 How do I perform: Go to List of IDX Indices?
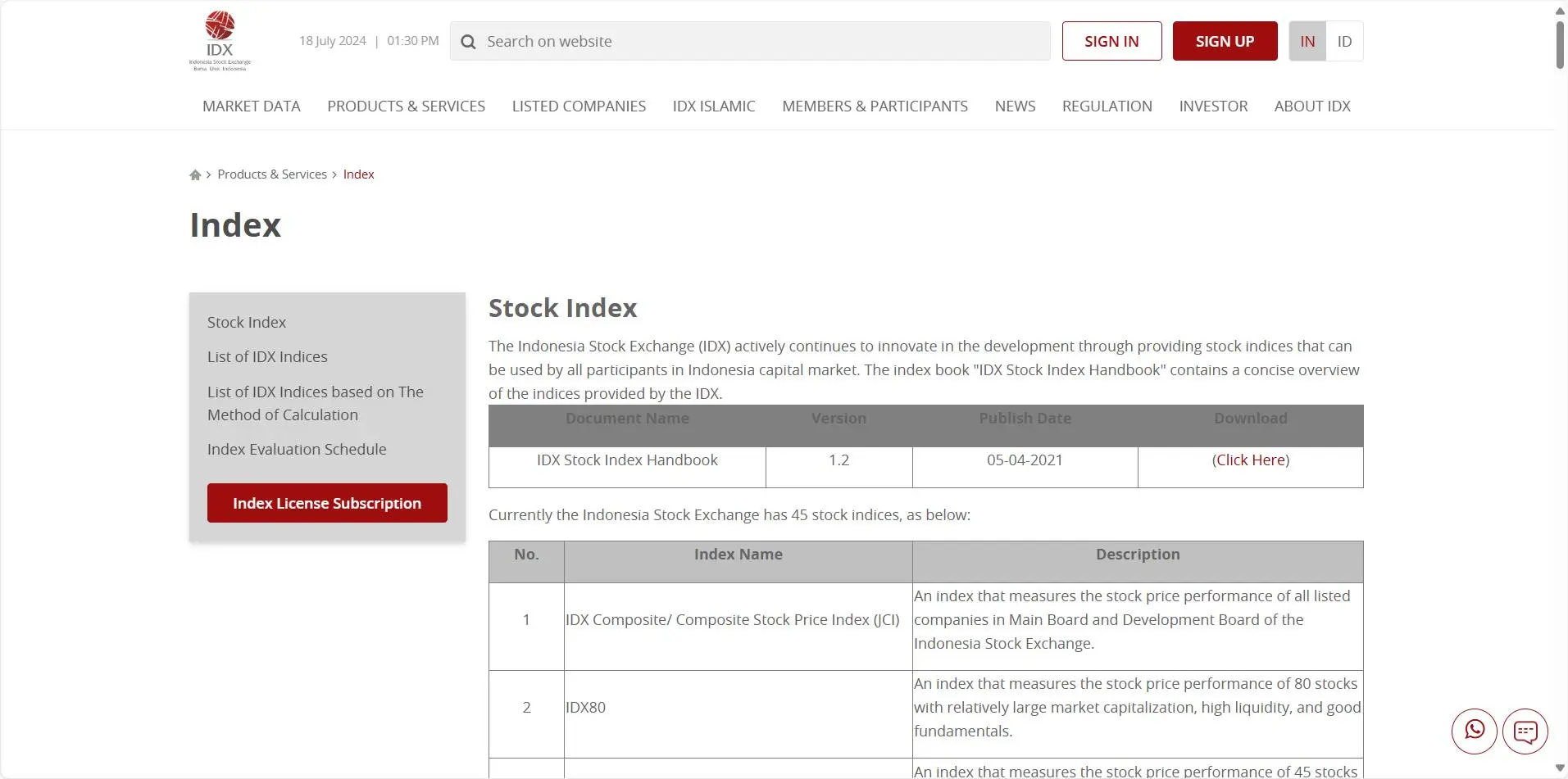click(x=267, y=357)
